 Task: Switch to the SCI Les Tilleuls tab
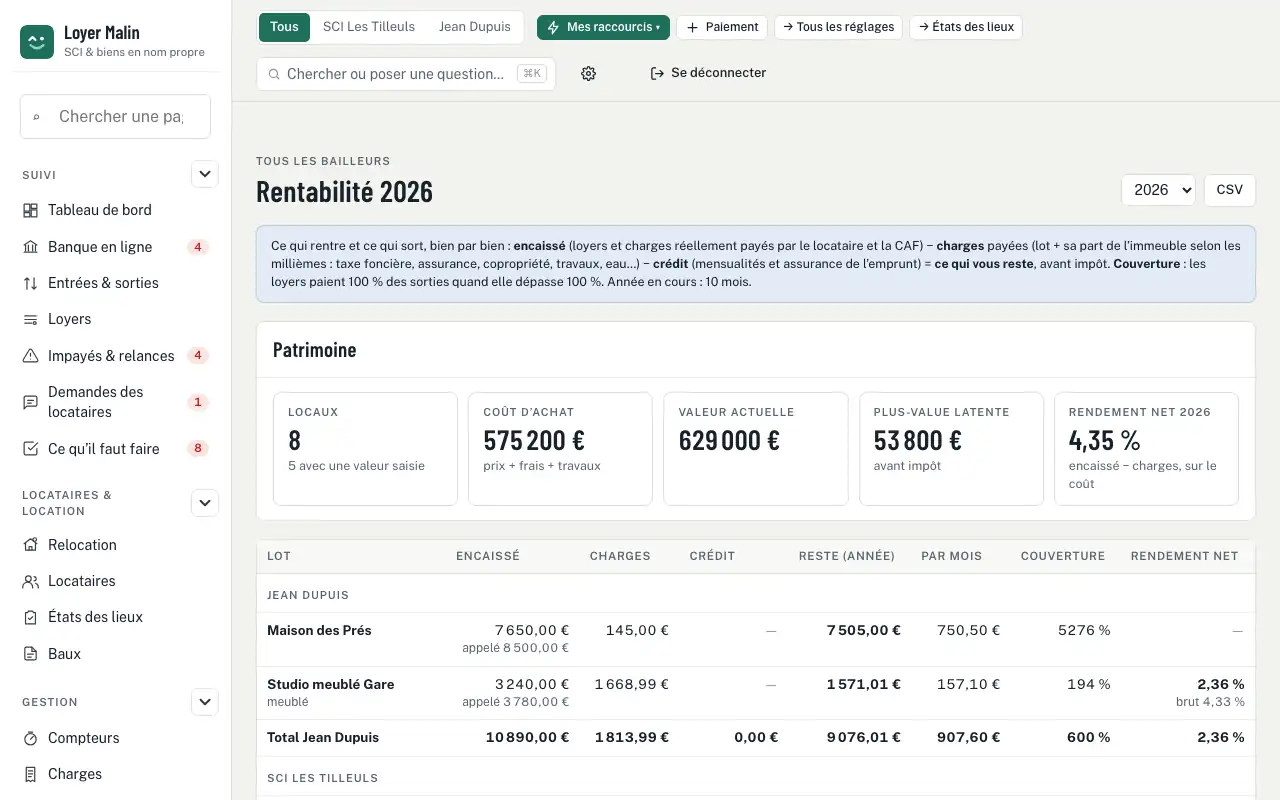click(369, 27)
